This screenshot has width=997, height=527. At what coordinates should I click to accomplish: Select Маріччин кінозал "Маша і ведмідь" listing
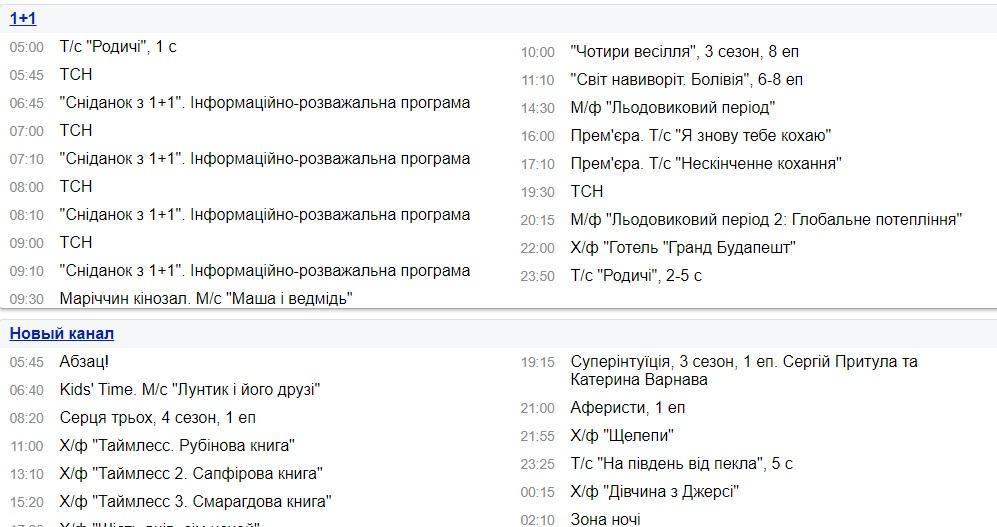click(x=206, y=298)
